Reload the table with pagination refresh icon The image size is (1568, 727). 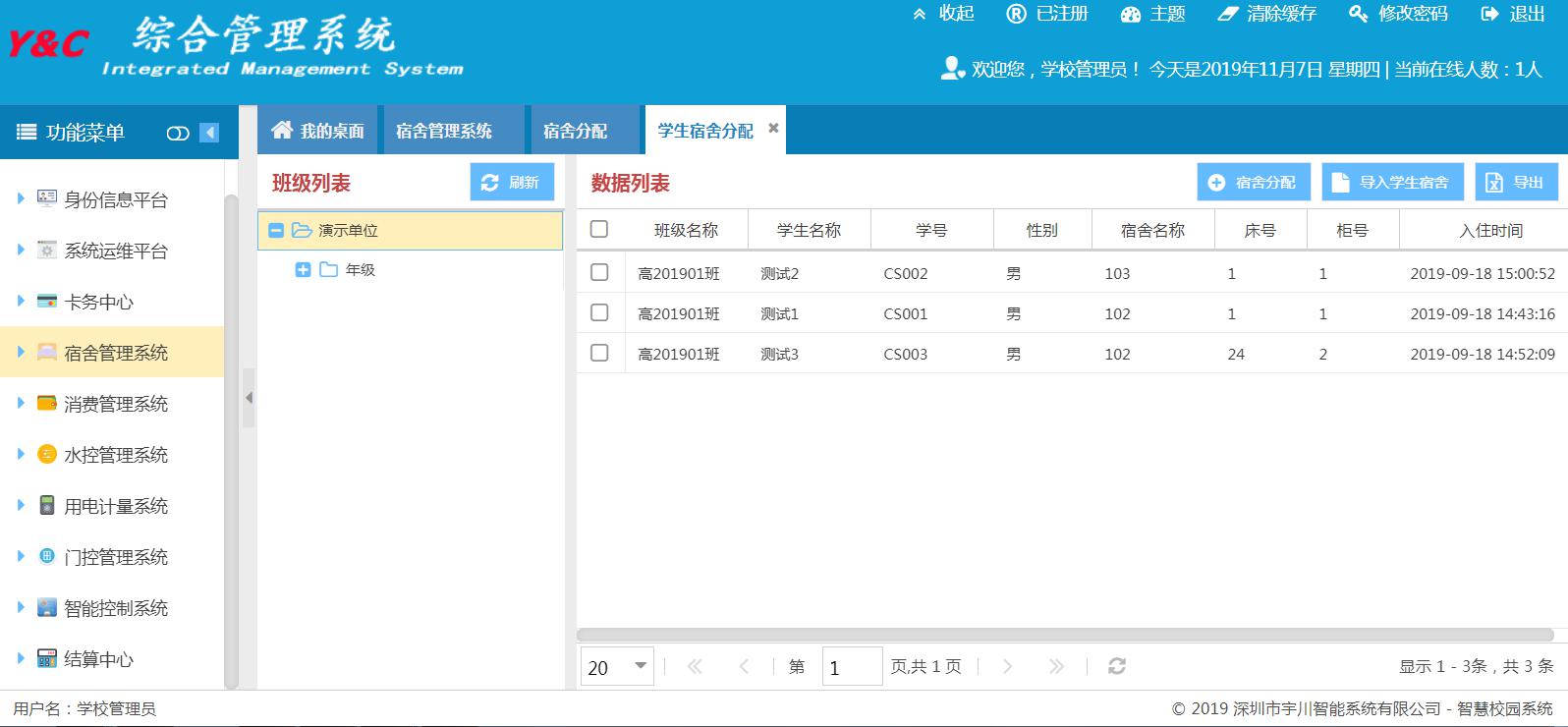1117,666
